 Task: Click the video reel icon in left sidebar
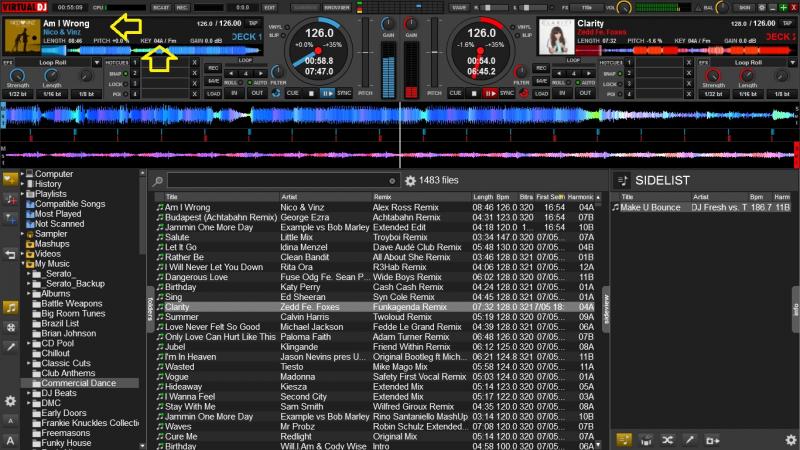click(11, 327)
